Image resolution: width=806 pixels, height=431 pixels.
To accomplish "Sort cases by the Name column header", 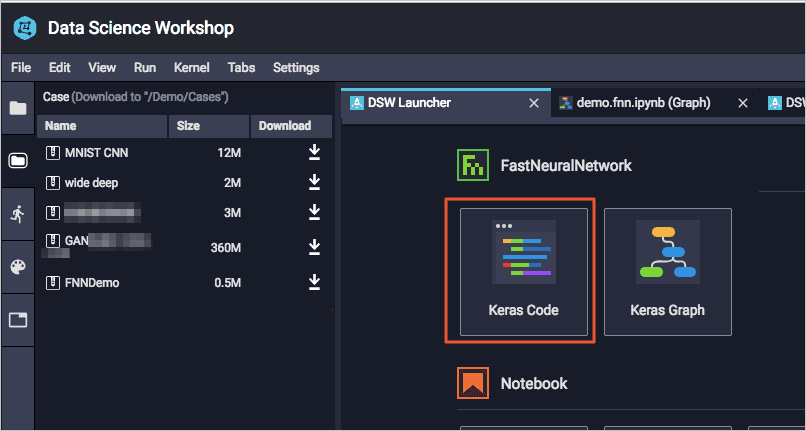I will click(102, 126).
